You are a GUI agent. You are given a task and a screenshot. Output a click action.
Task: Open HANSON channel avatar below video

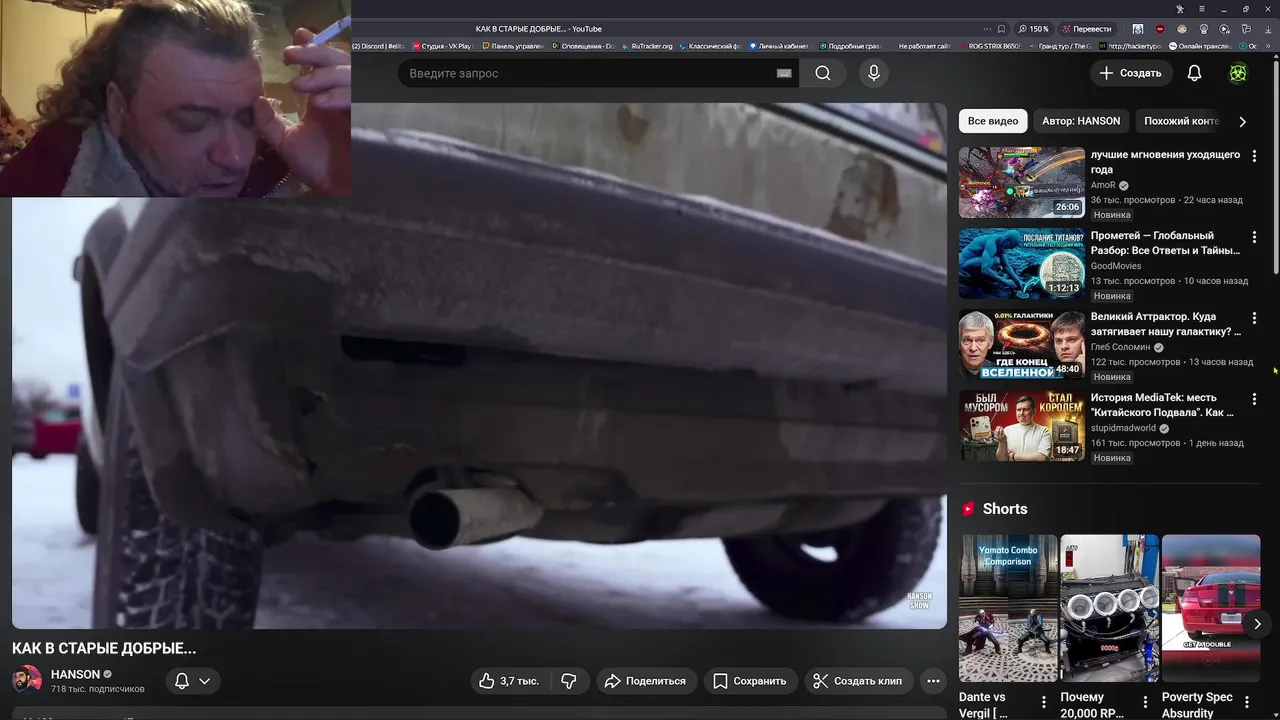(x=27, y=680)
